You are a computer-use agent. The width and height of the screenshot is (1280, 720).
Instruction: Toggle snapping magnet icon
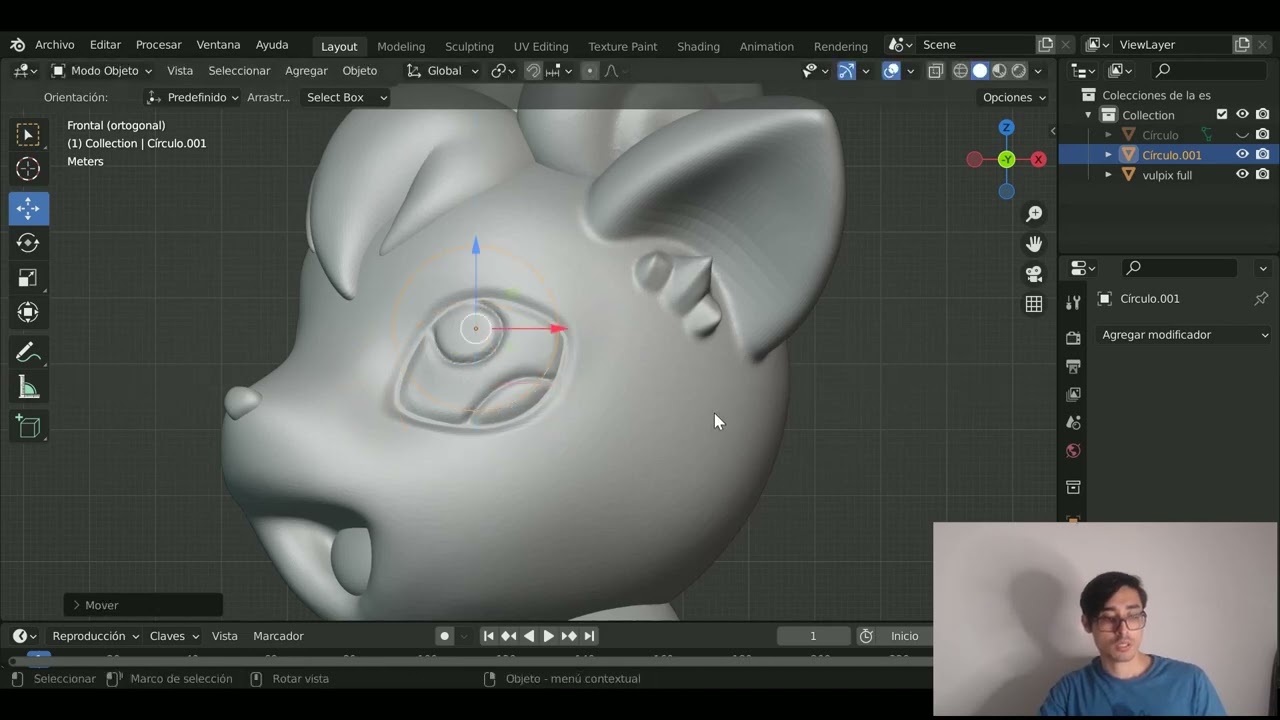click(x=533, y=71)
